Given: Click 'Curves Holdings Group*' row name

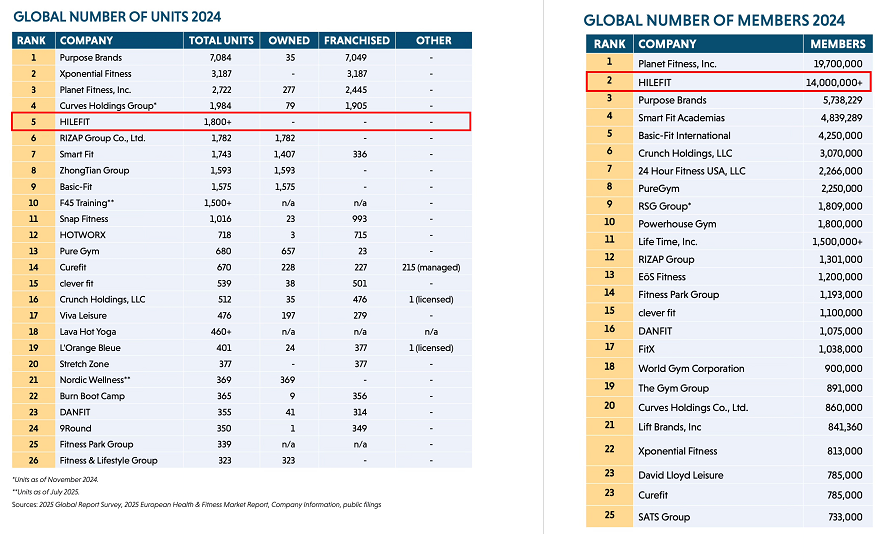Looking at the screenshot, I should [108, 106].
